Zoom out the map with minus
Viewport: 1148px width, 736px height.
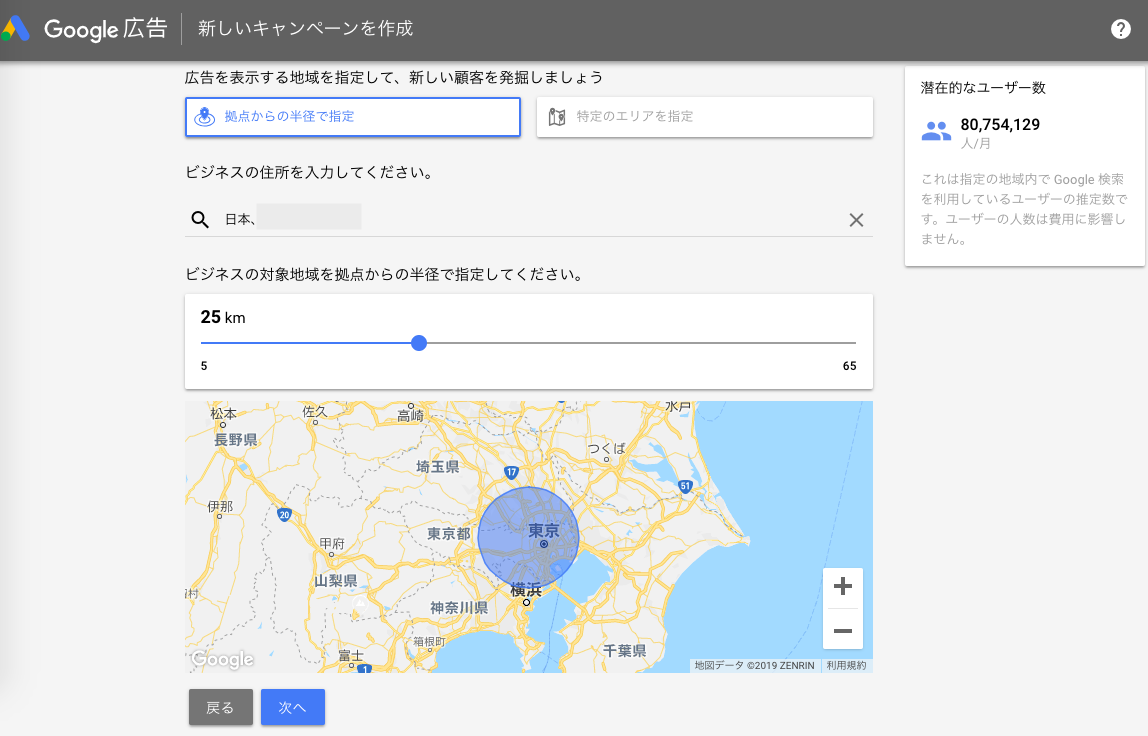pos(843,631)
